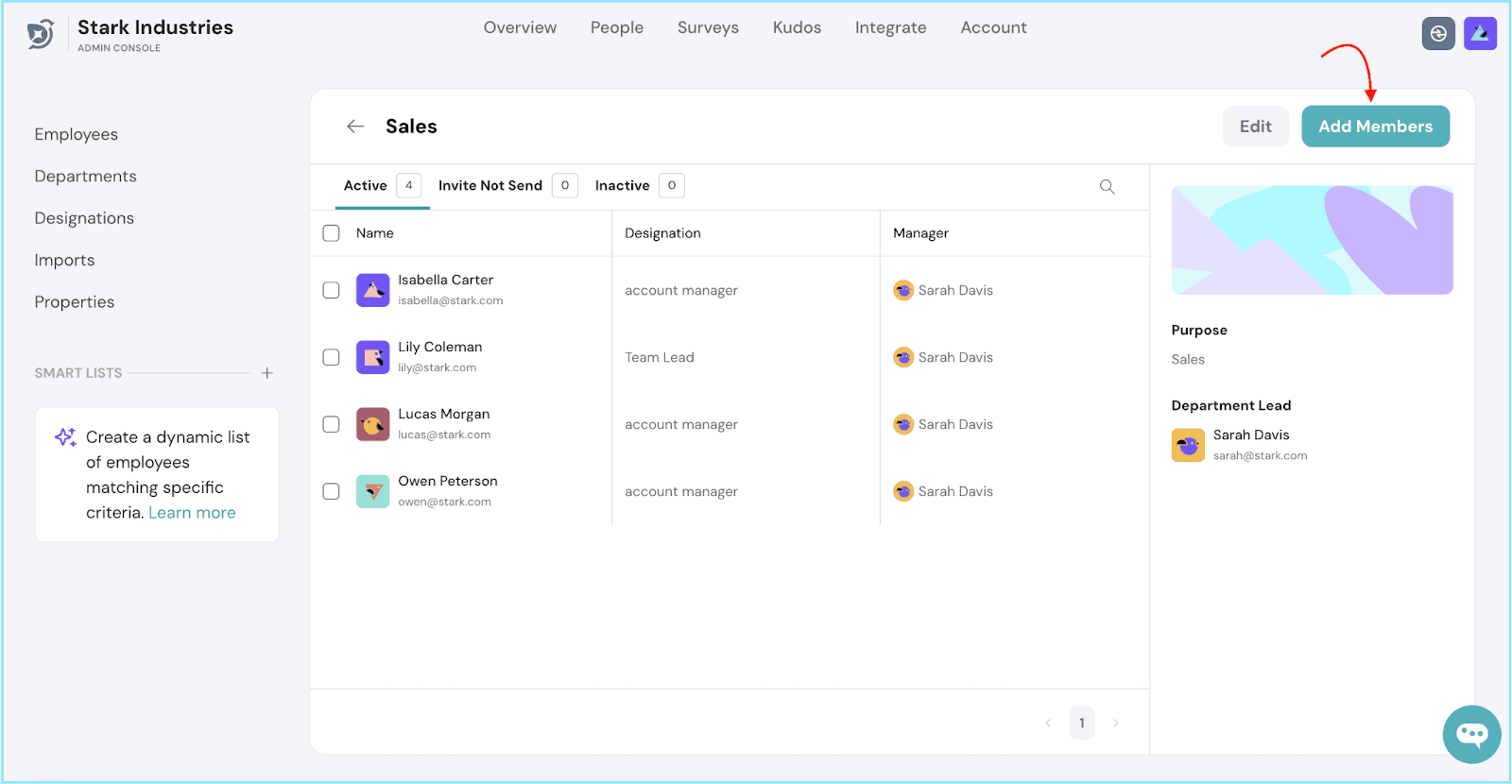Click the back arrow beside Sales

[355, 127]
